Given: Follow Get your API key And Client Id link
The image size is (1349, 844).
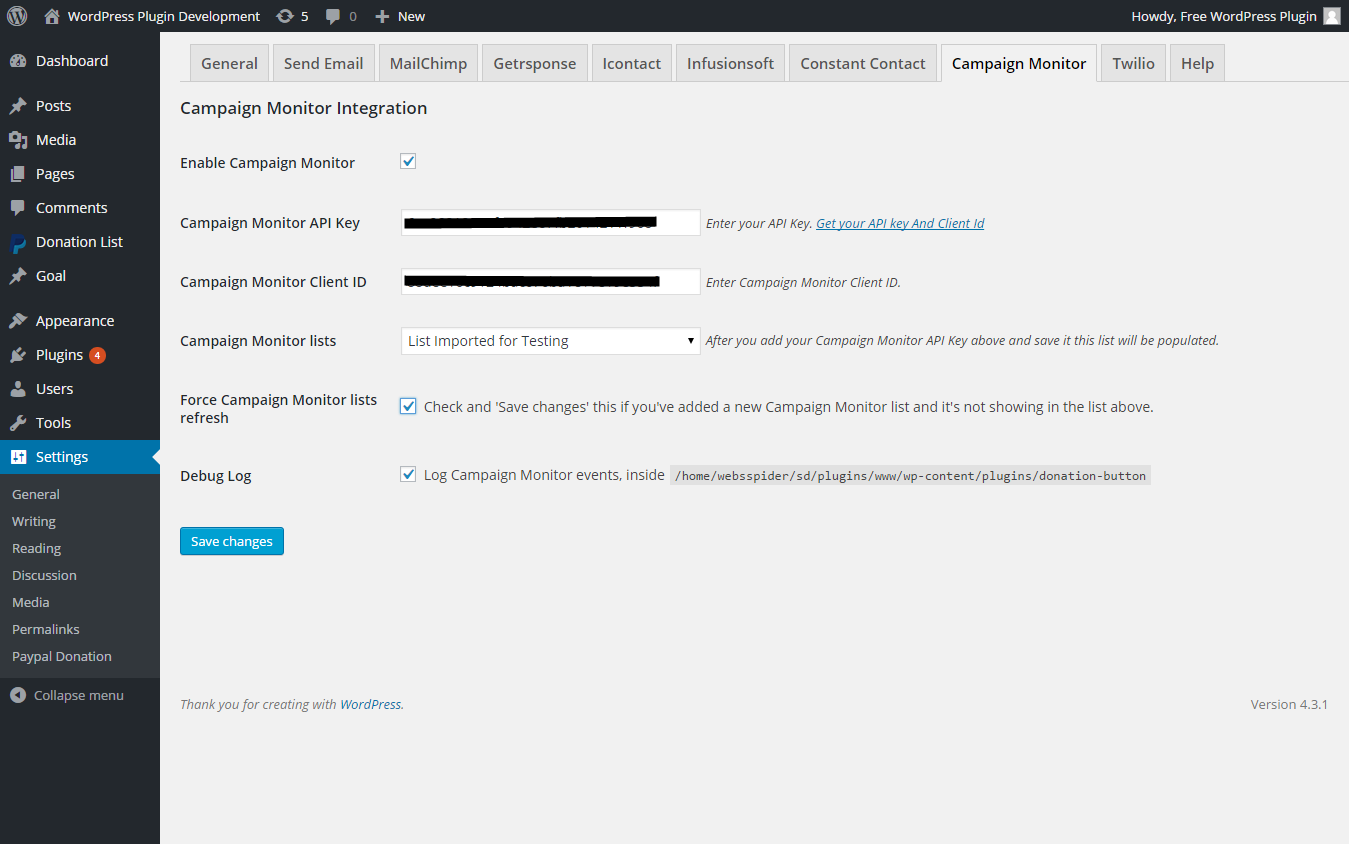Looking at the screenshot, I should pyautogui.click(x=900, y=223).
